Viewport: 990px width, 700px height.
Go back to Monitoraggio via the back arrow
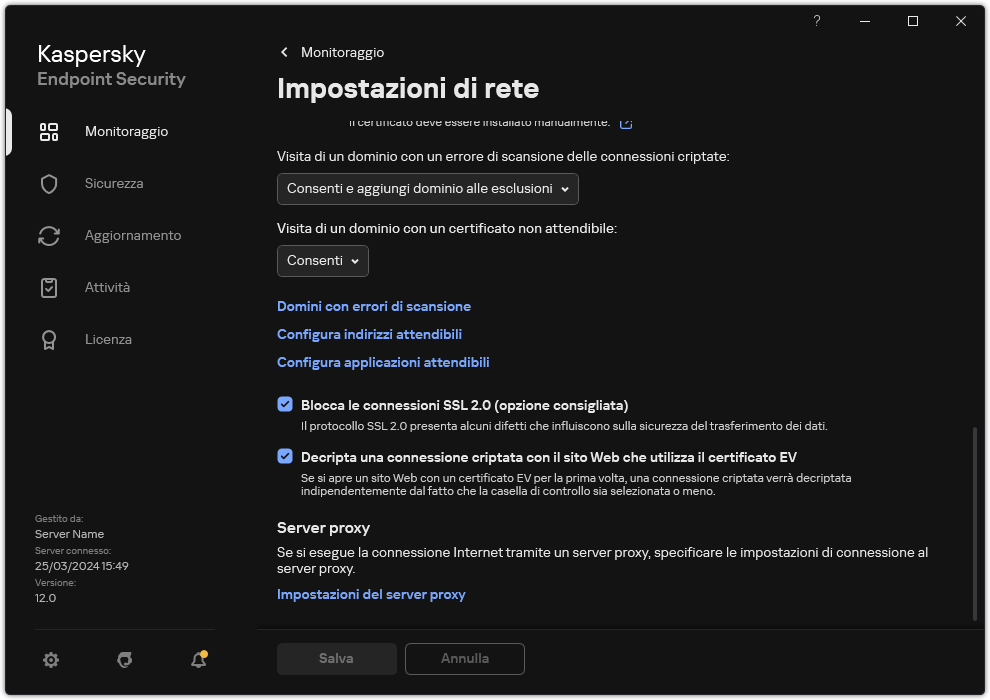pos(284,52)
